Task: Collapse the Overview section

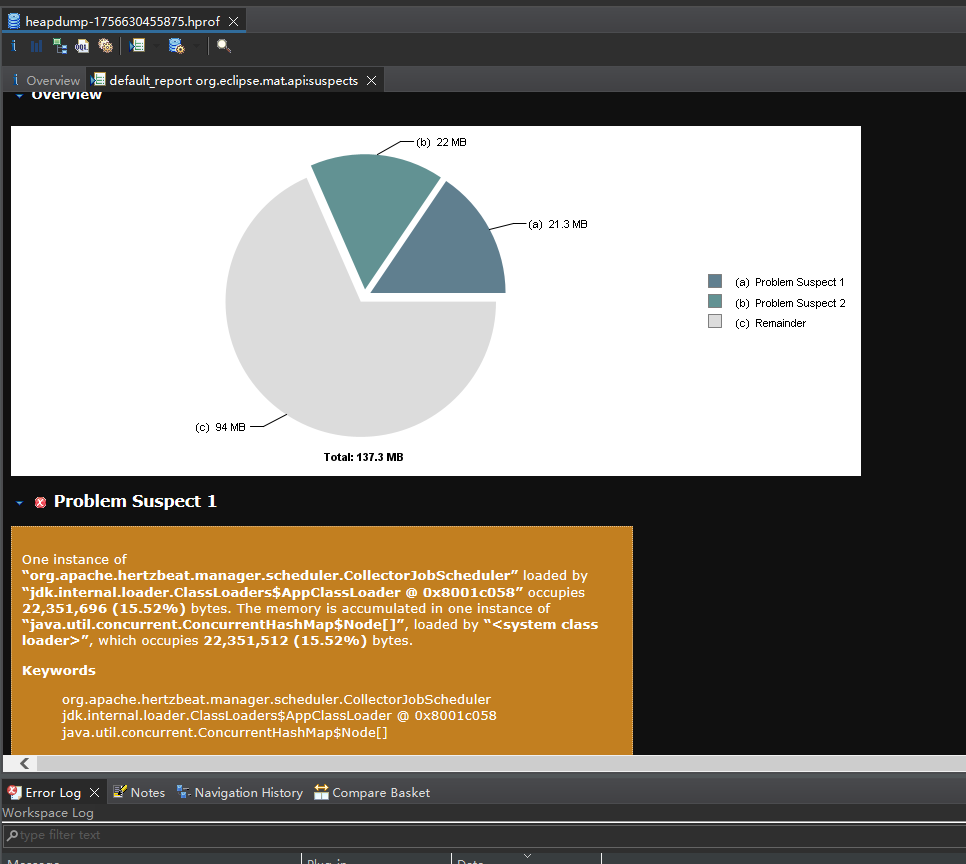Action: tap(19, 96)
